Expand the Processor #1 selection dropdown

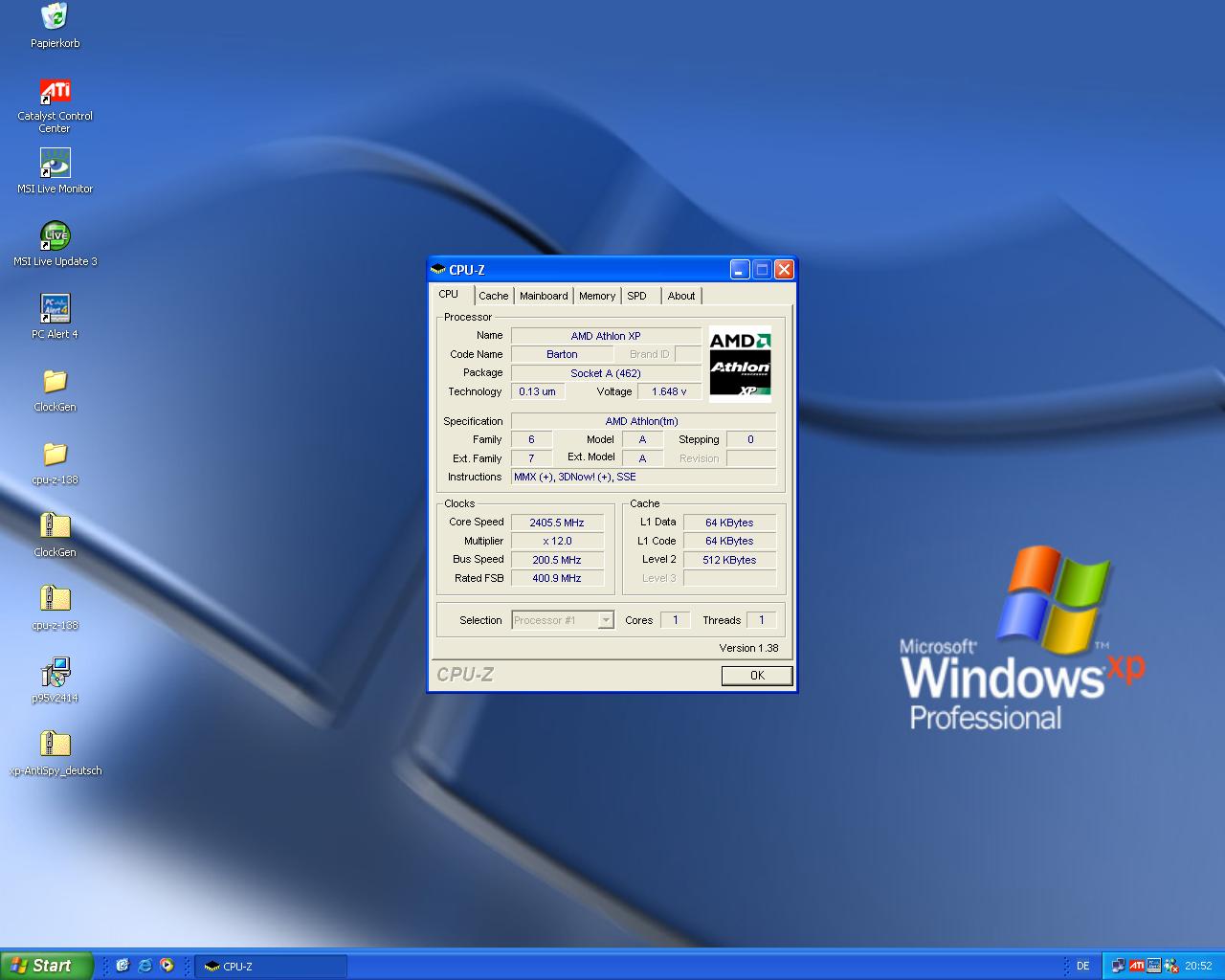605,620
